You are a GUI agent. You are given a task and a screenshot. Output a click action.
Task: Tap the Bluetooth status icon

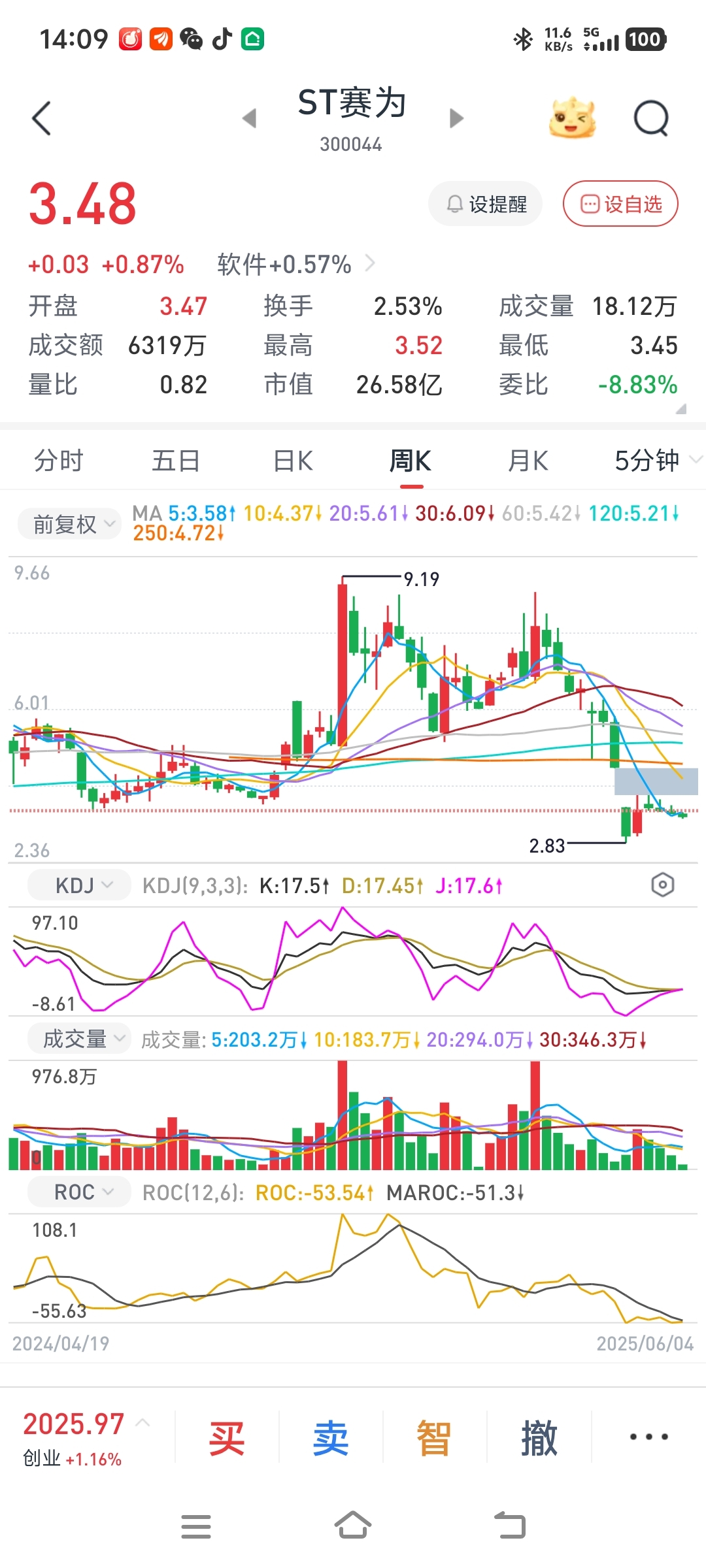point(523,39)
